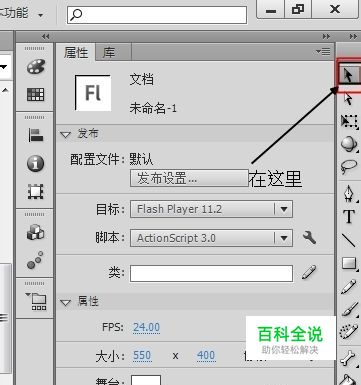Collapse the tools panel double arrows
This screenshot has width=361, height=385.
pos(353,36)
